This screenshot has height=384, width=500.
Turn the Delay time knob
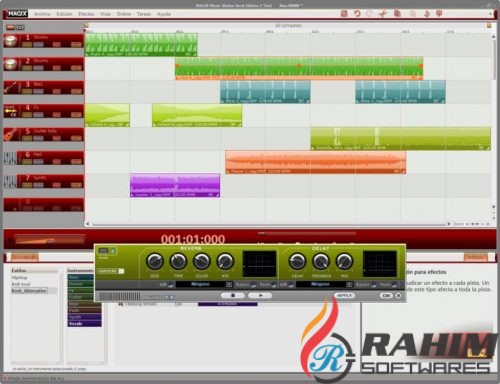coord(297,261)
